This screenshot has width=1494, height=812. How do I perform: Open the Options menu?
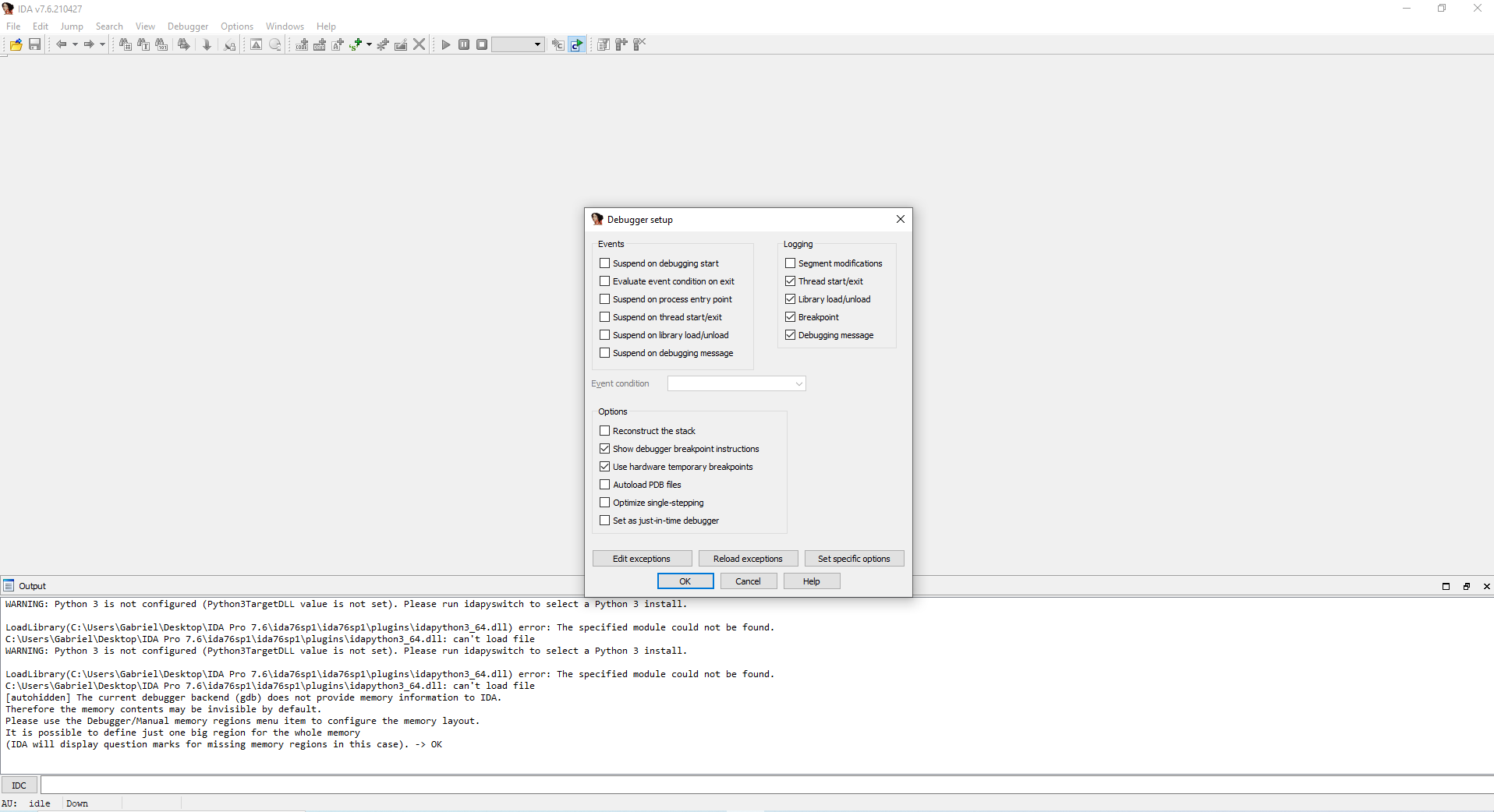(x=237, y=26)
